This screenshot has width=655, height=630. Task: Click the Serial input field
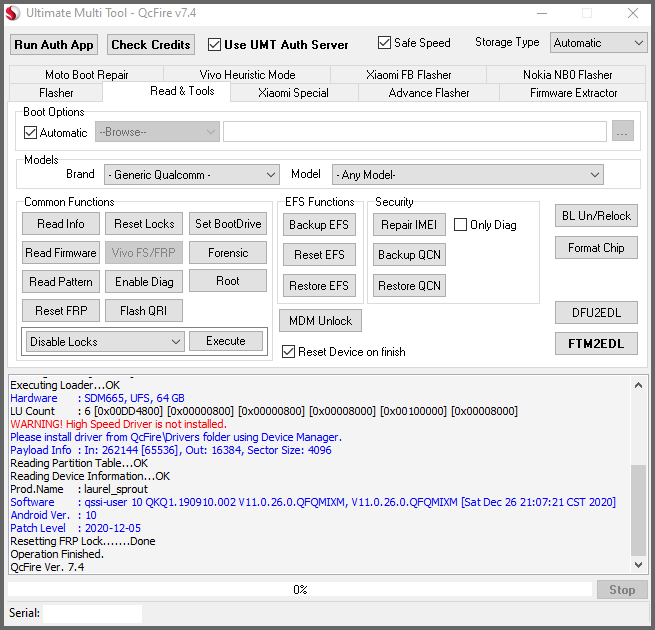[x=92, y=613]
